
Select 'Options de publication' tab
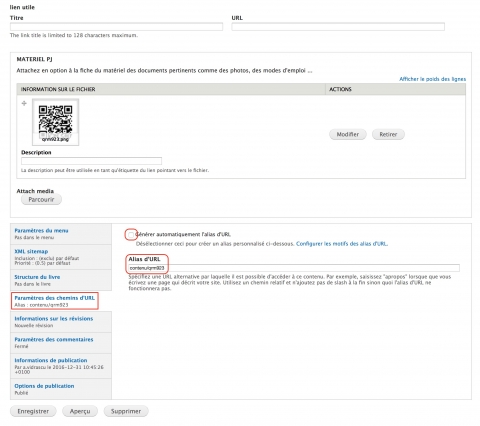tap(44, 386)
